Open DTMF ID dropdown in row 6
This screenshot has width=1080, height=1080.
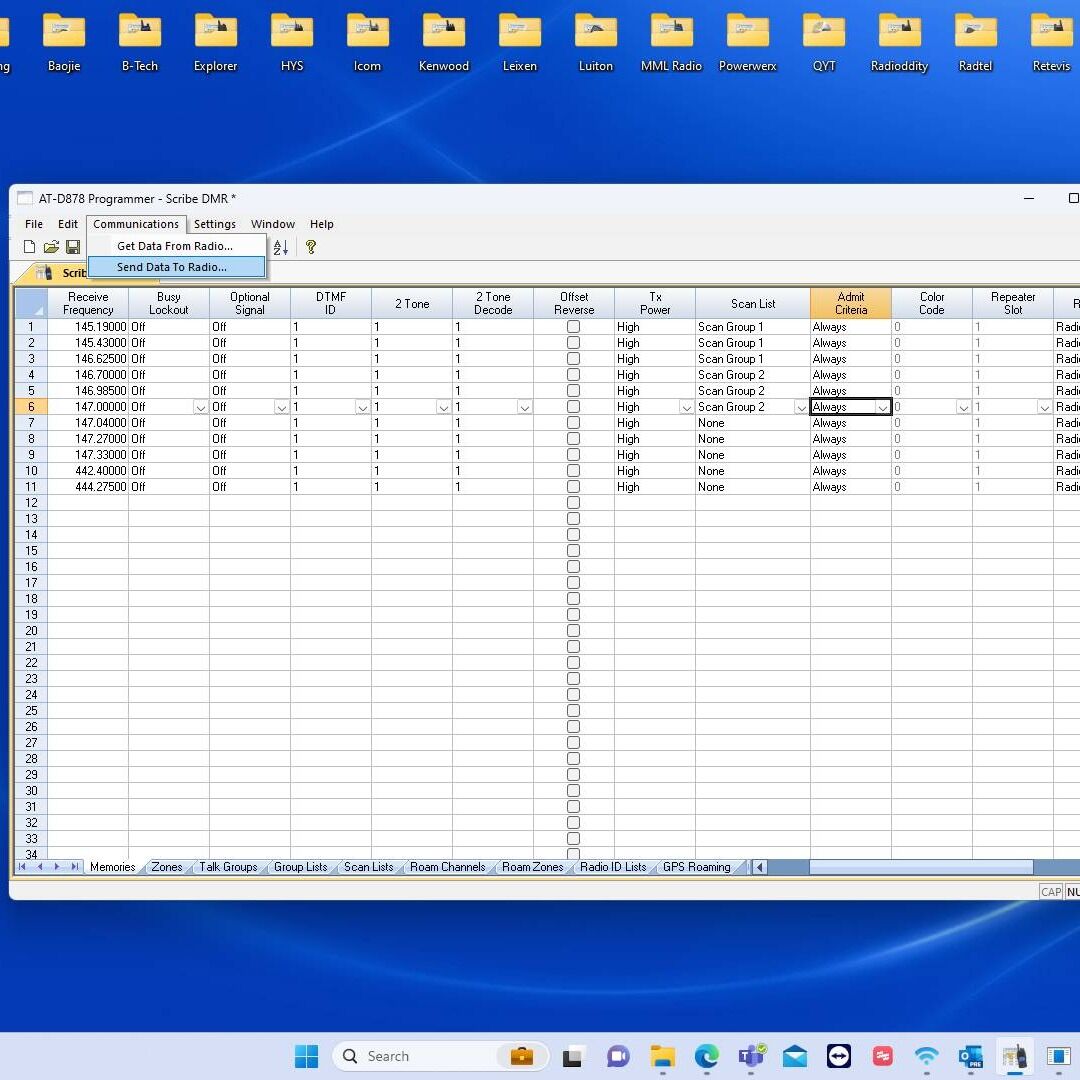362,407
